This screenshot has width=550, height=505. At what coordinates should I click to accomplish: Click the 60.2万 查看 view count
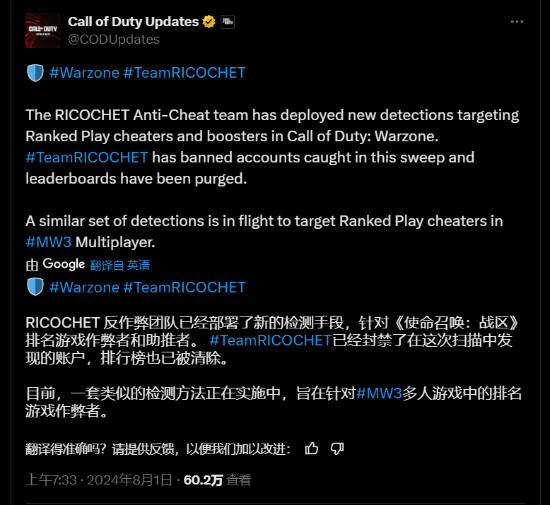217,480
